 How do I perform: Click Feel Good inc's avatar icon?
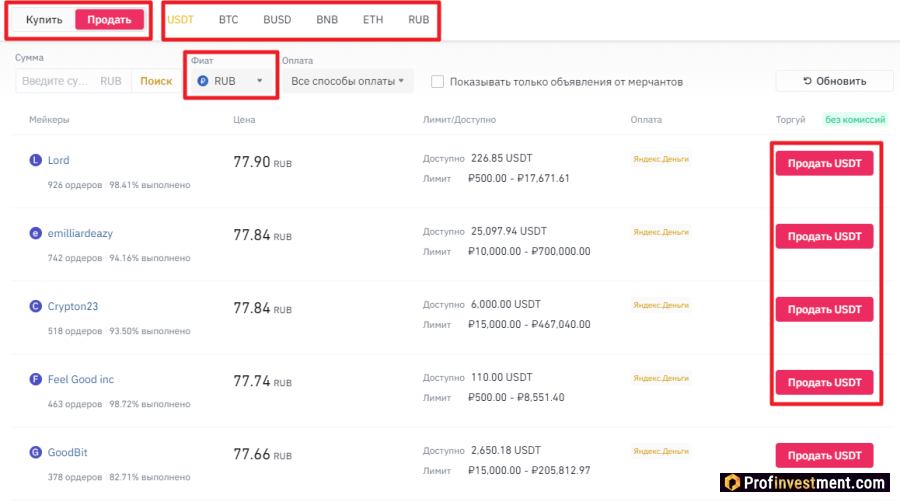point(36,379)
